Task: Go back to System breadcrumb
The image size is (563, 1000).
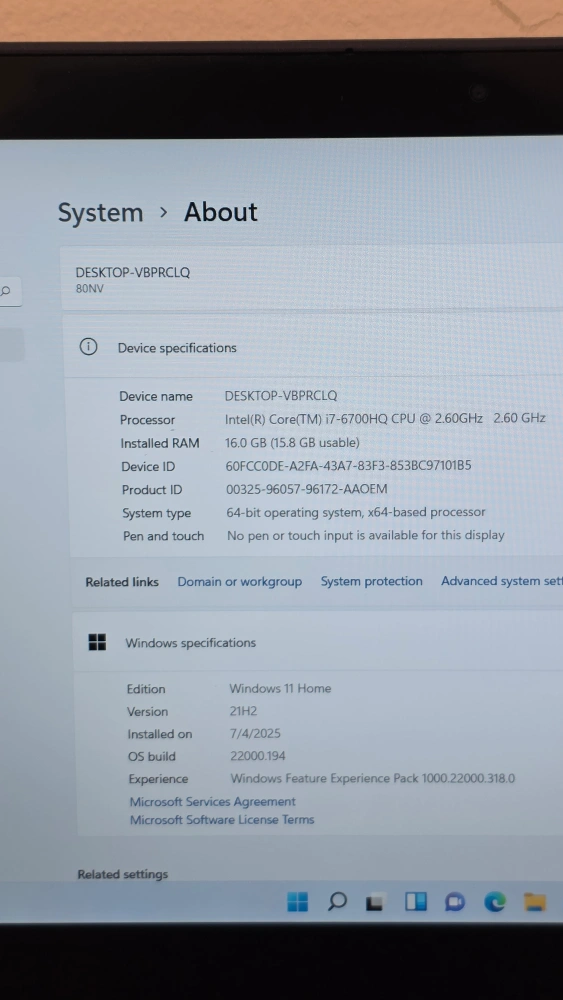Action: [101, 213]
